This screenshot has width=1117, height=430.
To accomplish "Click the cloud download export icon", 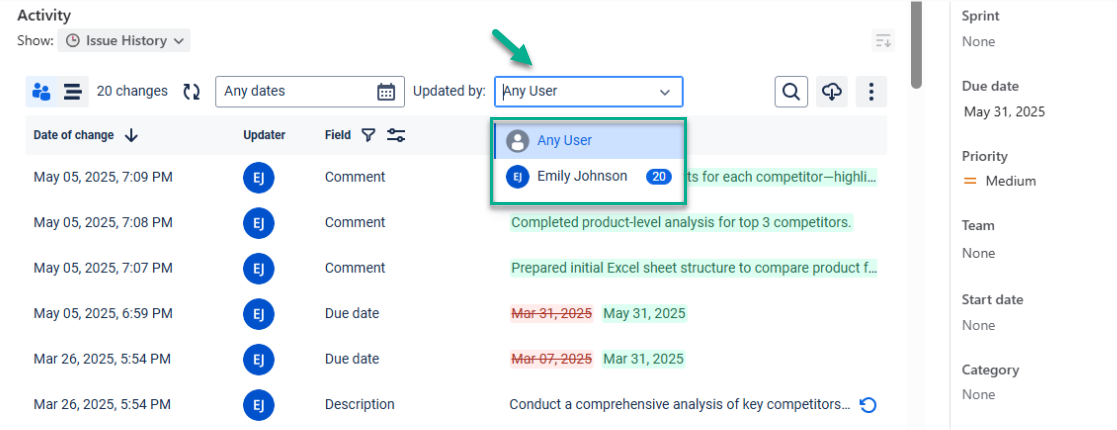I will [x=832, y=92].
